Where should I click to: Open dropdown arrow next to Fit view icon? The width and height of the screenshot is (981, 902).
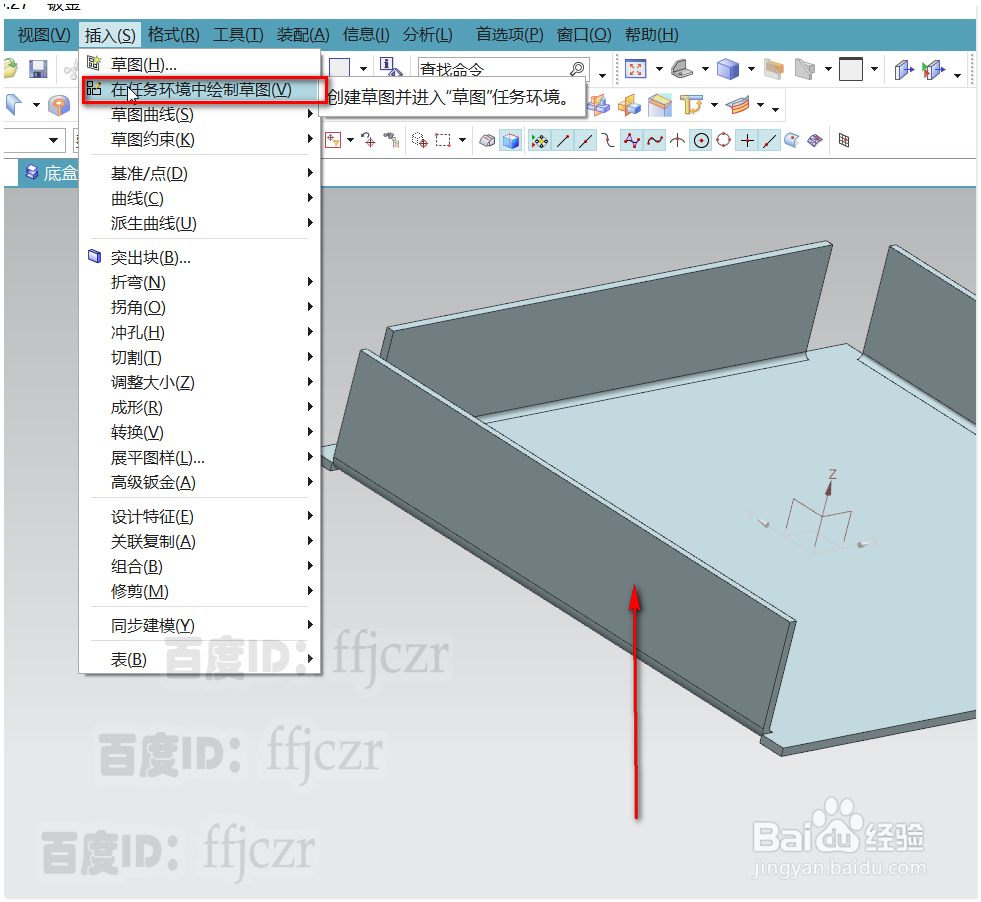[x=659, y=69]
